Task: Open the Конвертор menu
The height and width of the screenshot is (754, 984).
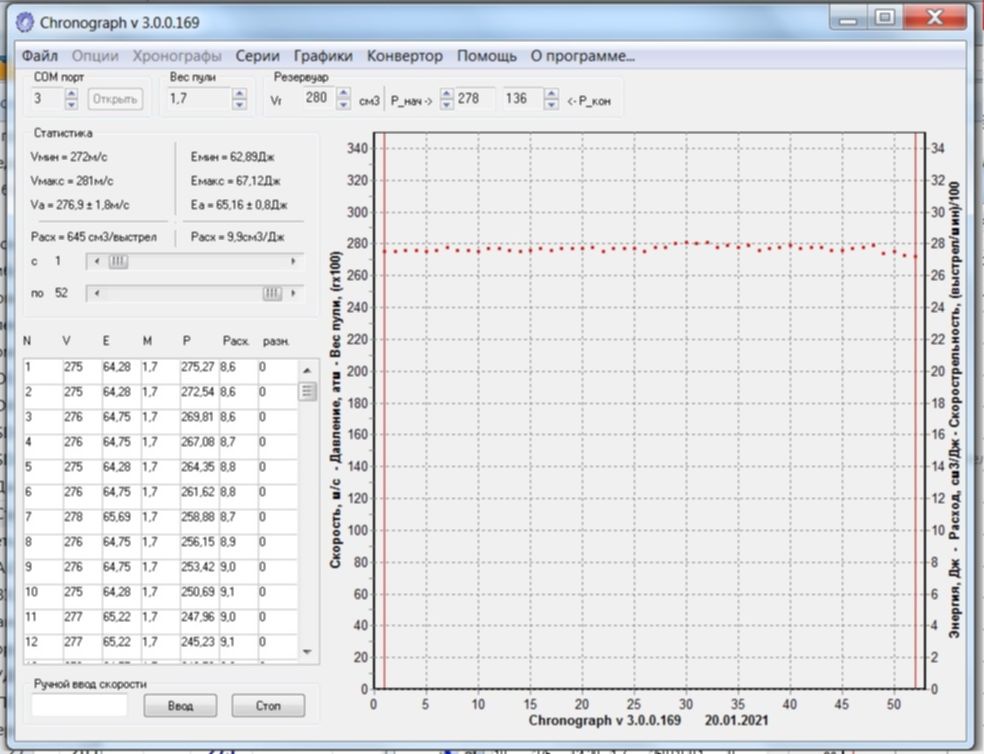Action: click(404, 56)
